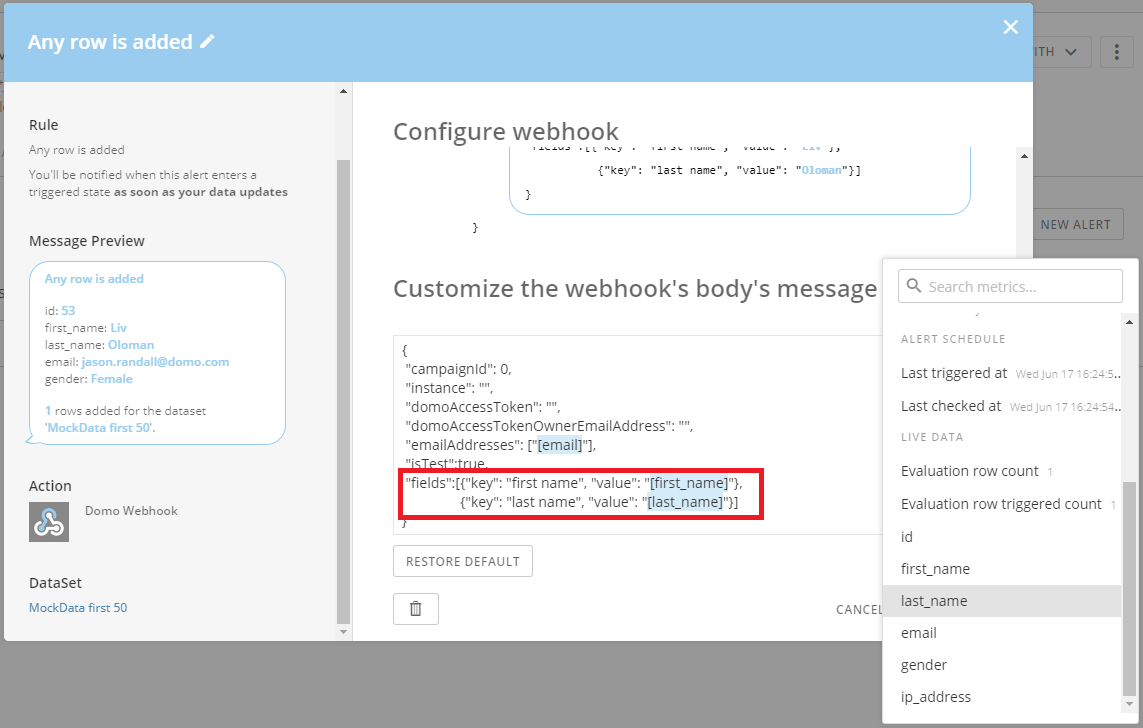Image resolution: width=1143 pixels, height=728 pixels.
Task: Click the trash icon below the webhook body
Action: [415, 608]
